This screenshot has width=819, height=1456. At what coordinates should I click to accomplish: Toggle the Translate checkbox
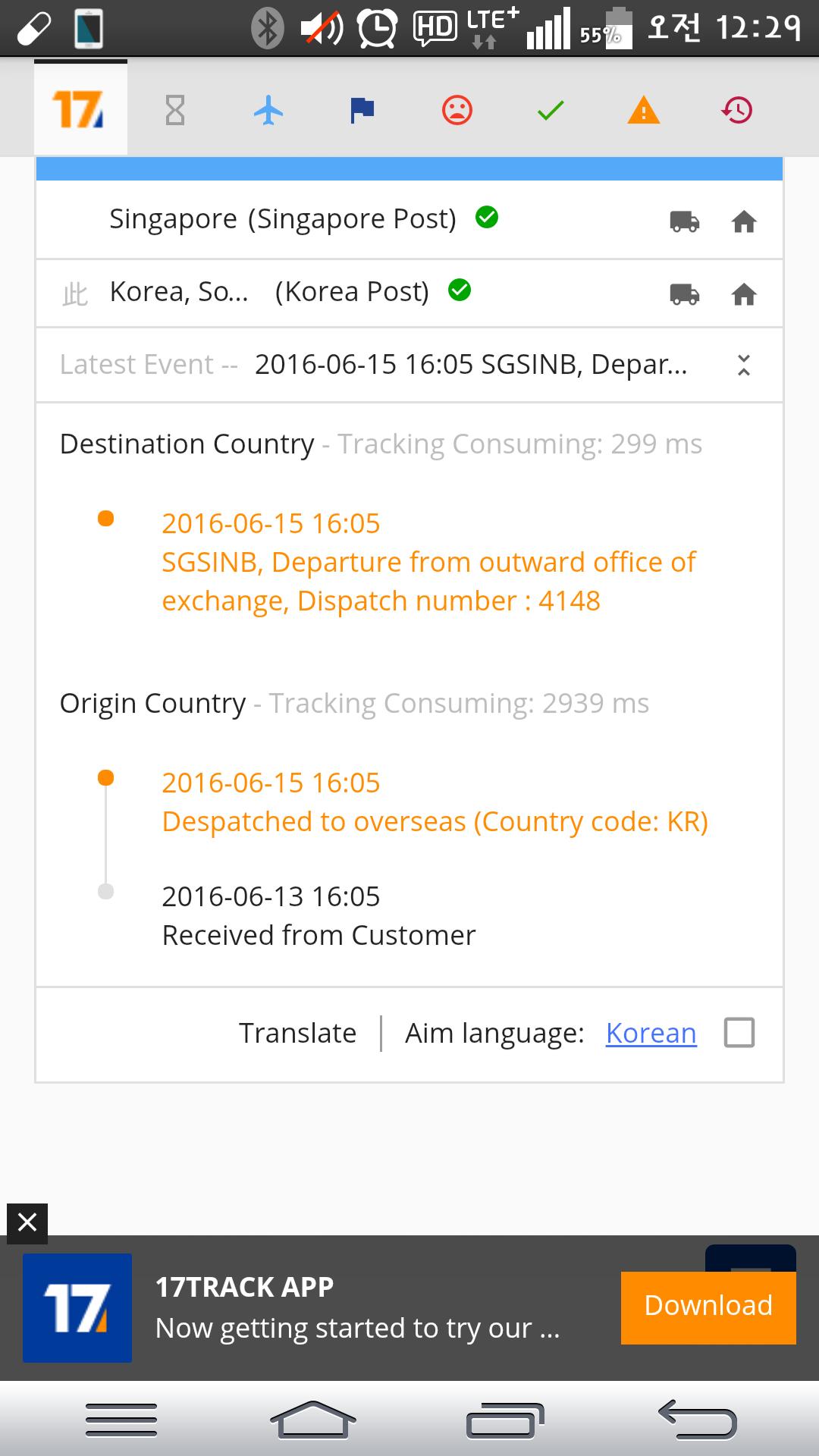click(x=739, y=1033)
